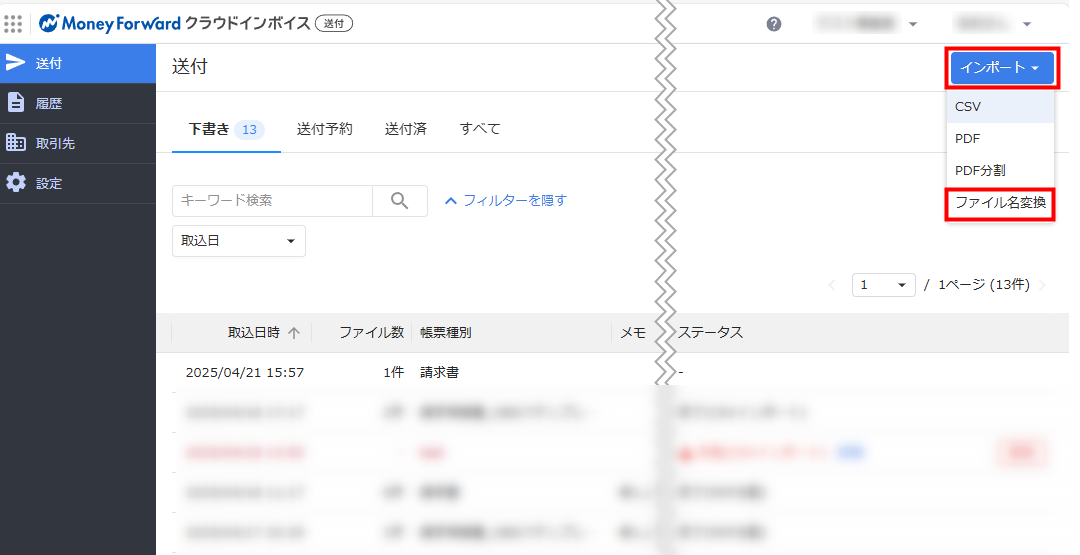1080x555 pixels.
Task: Click the 1ページ (13件) pagination text
Action: tap(984, 285)
